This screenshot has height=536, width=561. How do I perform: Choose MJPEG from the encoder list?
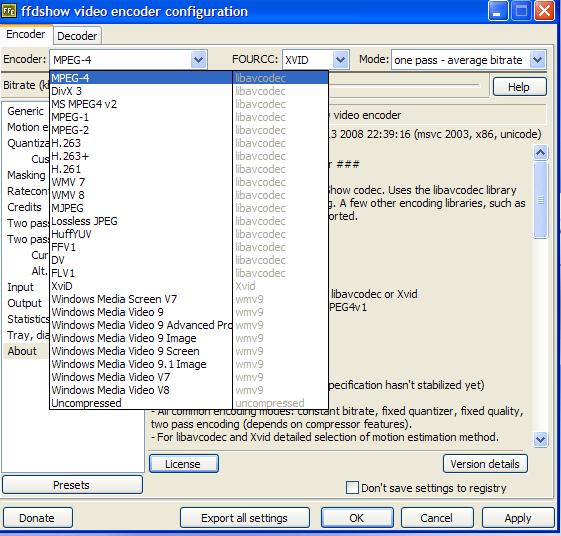pyautogui.click(x=189, y=208)
